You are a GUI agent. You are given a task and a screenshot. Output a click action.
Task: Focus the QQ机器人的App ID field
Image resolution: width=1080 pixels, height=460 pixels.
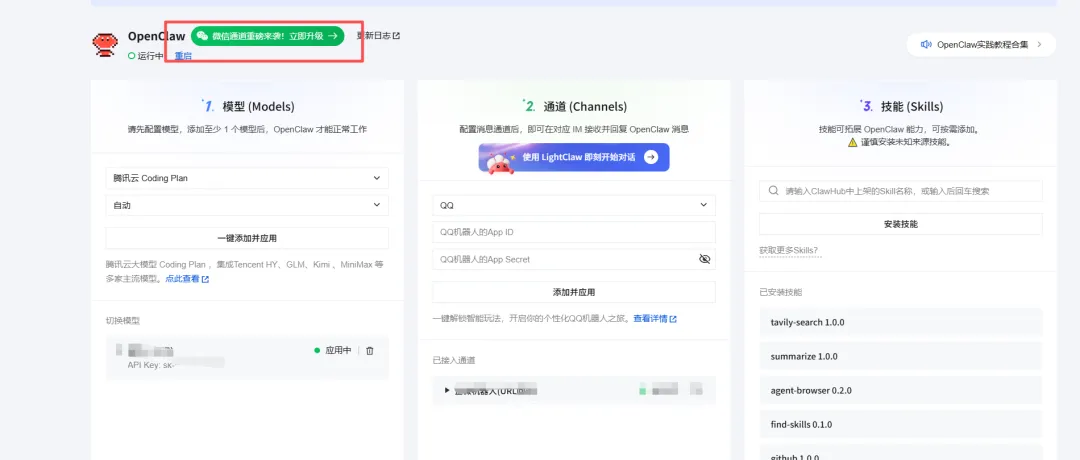[x=574, y=232]
